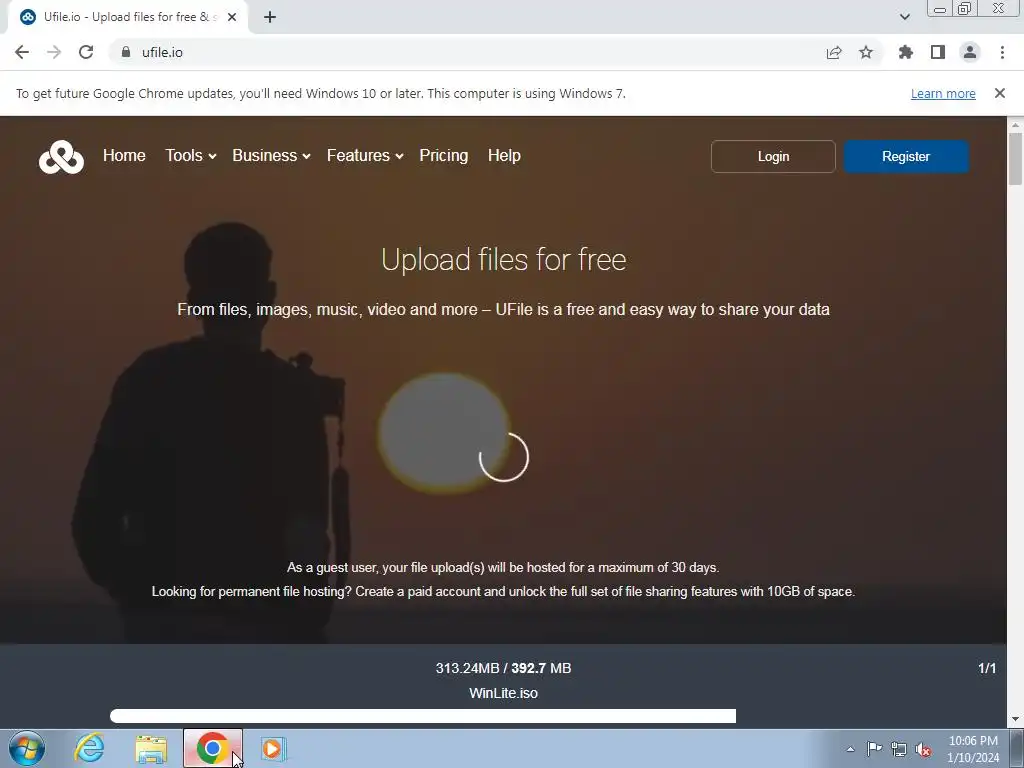Go back with the browser back arrow
Image resolution: width=1024 pixels, height=768 pixels.
pos(22,52)
